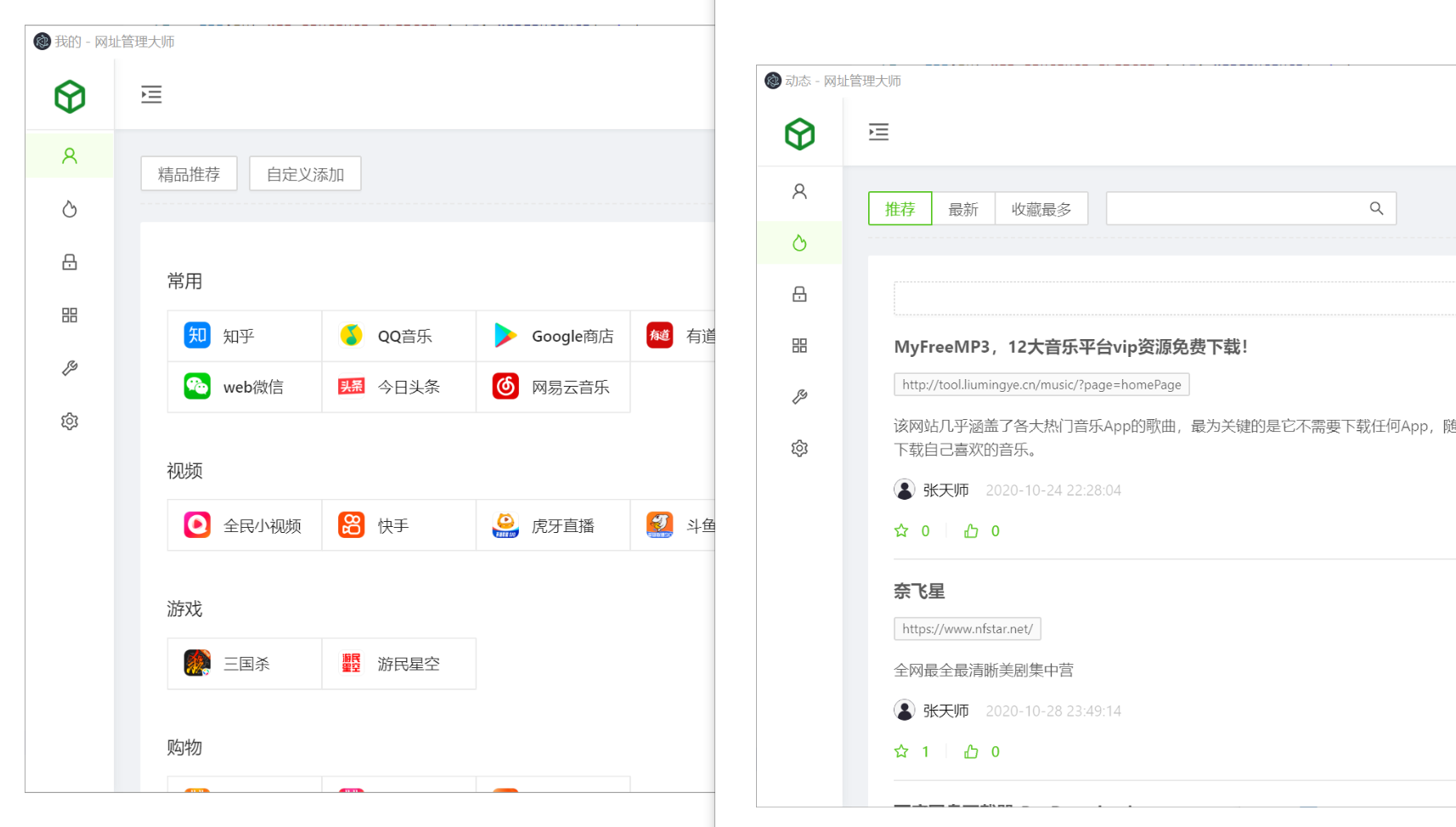Open the gear settings icon in 动态 window sidebar
The width and height of the screenshot is (1456, 827).
799,449
